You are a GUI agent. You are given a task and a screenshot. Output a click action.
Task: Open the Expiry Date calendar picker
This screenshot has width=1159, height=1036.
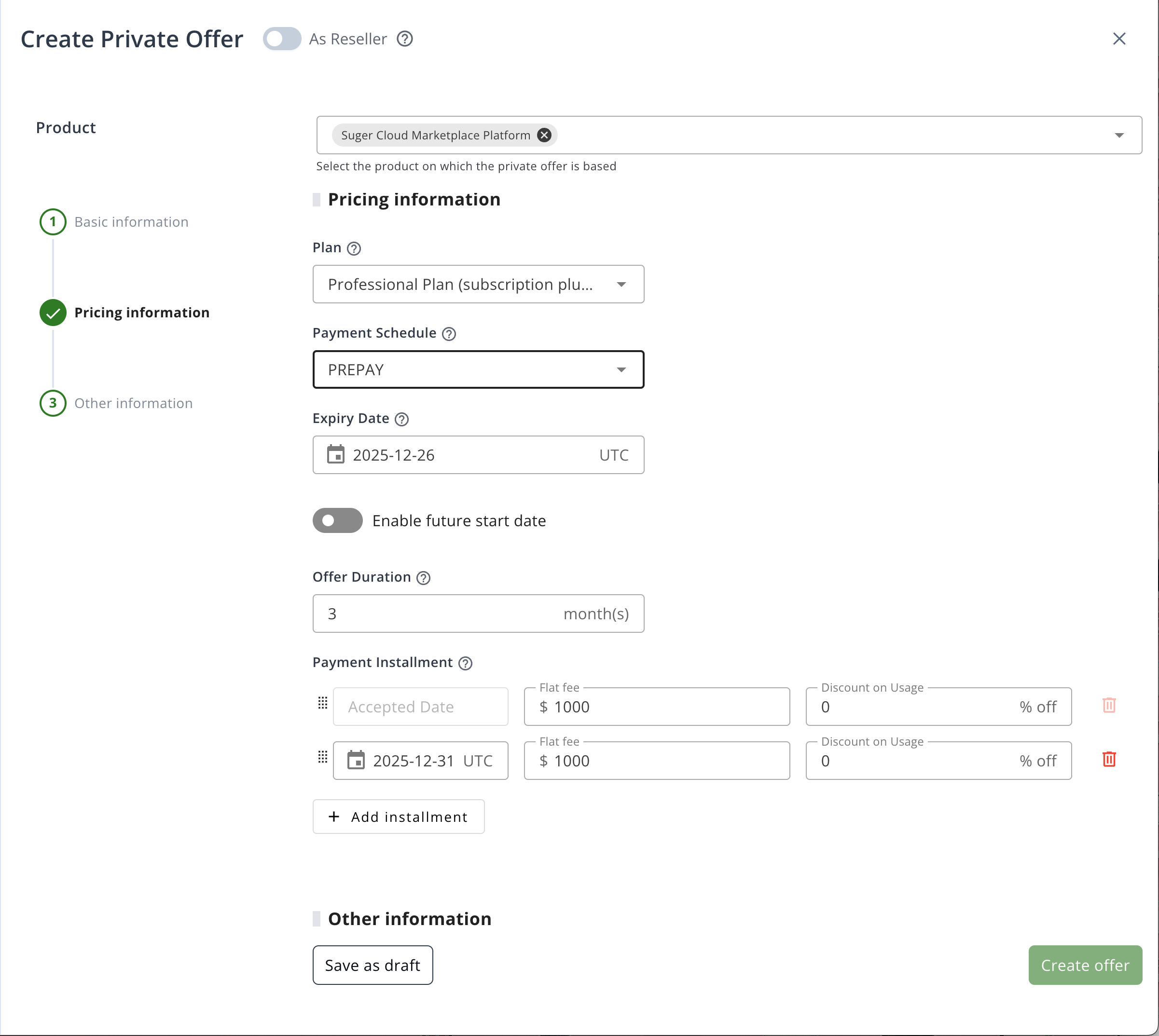(x=336, y=454)
